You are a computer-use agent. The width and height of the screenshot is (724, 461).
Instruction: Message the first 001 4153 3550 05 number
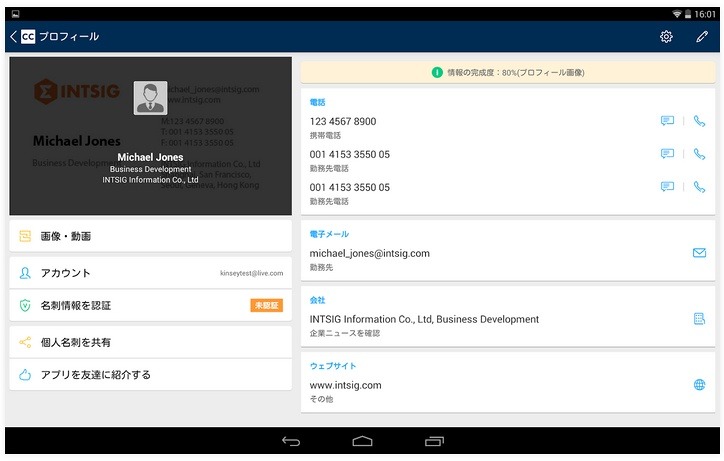click(x=667, y=154)
